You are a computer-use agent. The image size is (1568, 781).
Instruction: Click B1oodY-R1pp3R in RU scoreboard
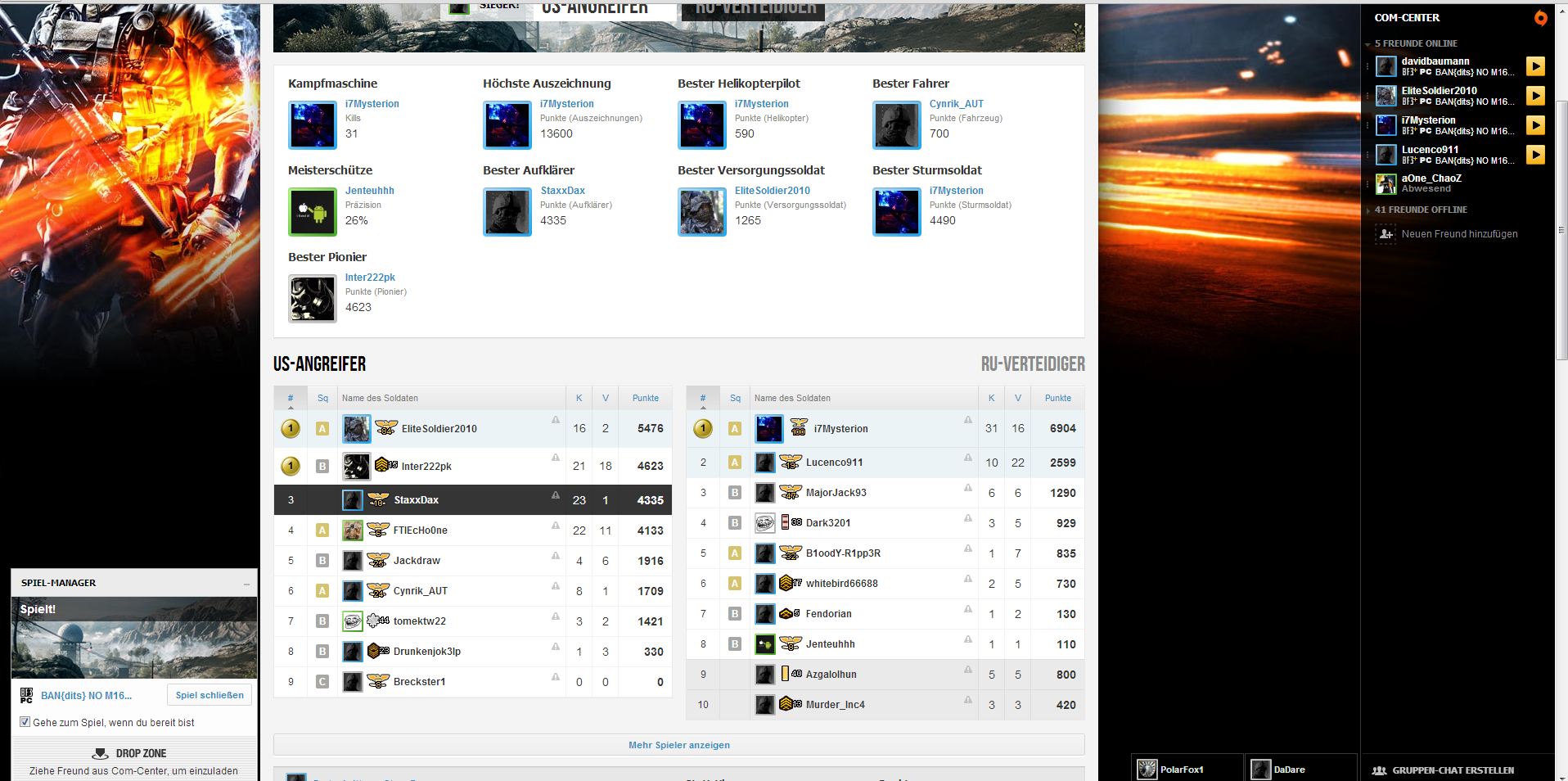click(x=843, y=553)
